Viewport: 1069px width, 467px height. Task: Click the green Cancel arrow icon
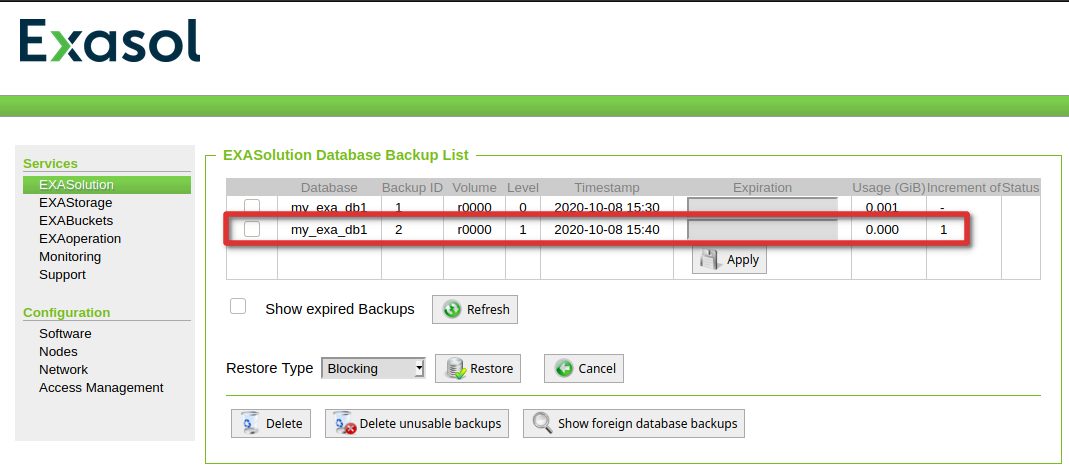564,368
